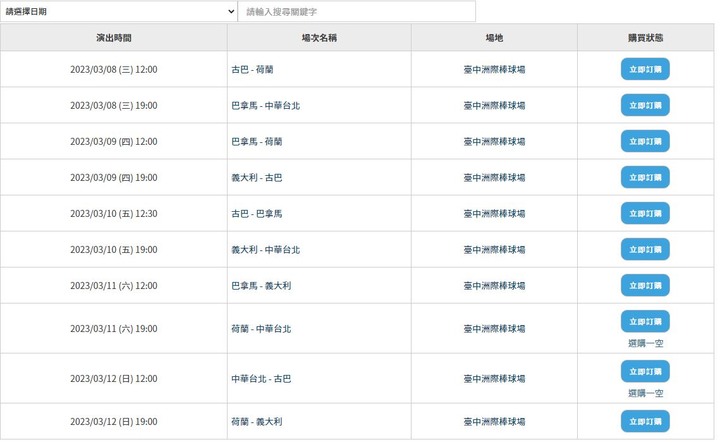Screen dimensions: 720x442
Task: Click the 2023/03/12 (日) 19:00 time cell
Action: tap(114, 422)
